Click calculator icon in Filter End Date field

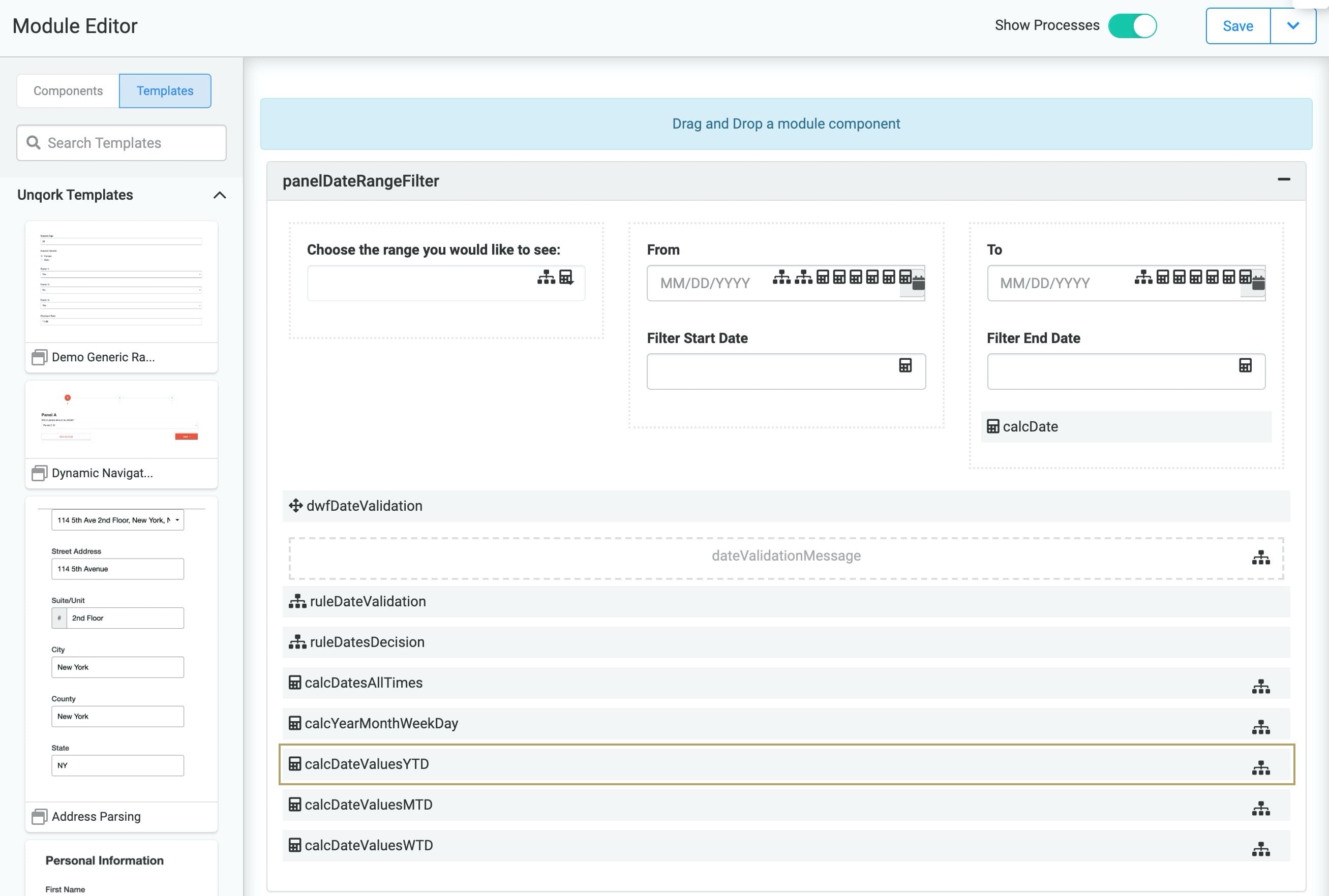pos(1245,366)
